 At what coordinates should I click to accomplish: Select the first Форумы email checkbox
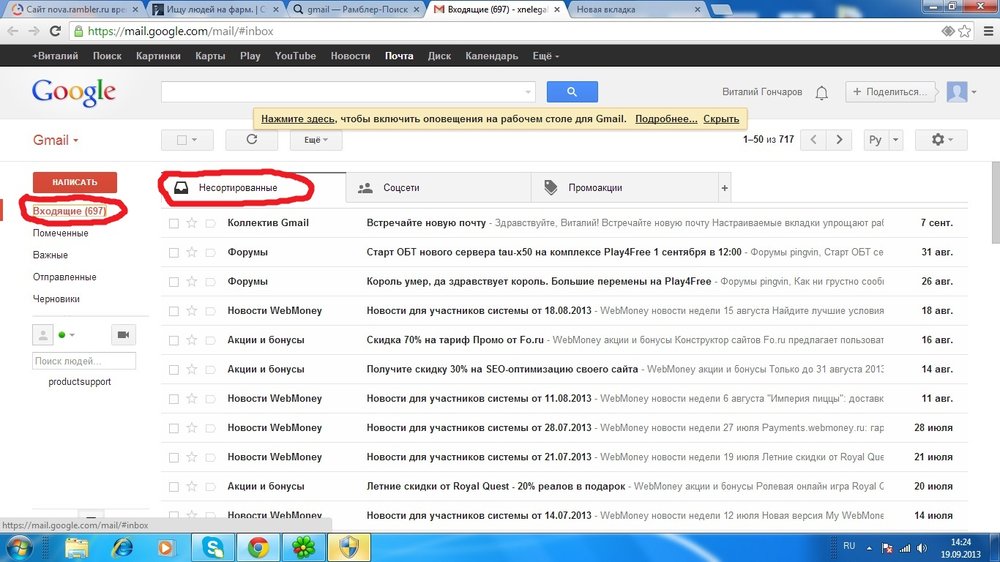(x=174, y=252)
